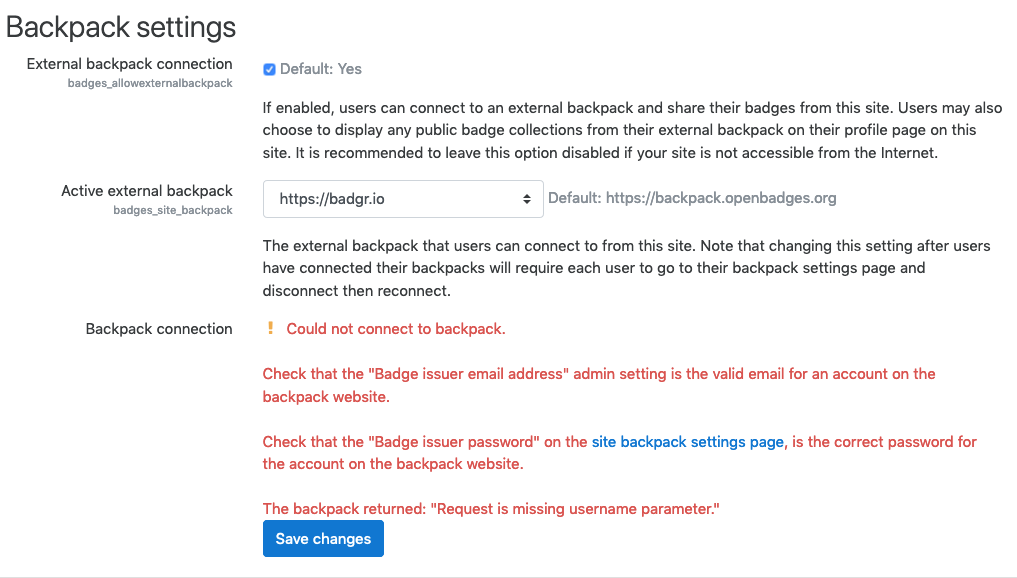The height and width of the screenshot is (578, 1017).
Task: Click the orange exclamation warning icon
Action: pyautogui.click(x=270, y=328)
